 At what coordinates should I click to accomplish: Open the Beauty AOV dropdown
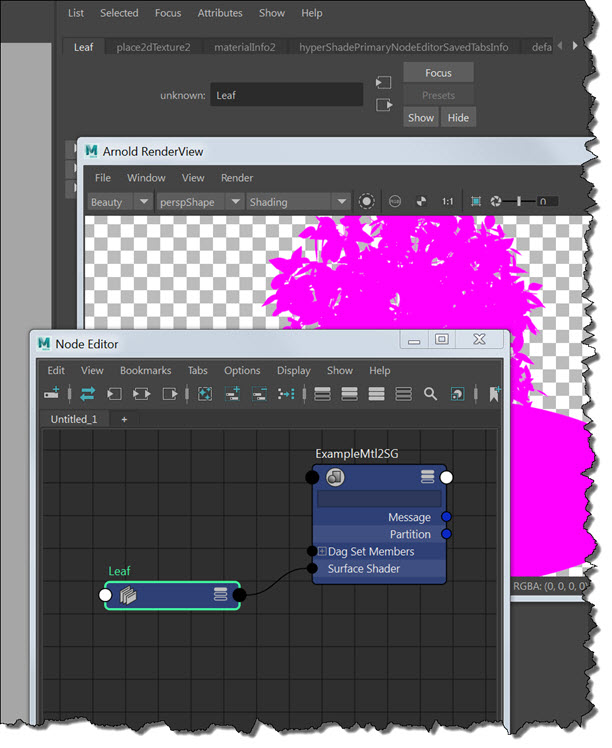point(120,202)
